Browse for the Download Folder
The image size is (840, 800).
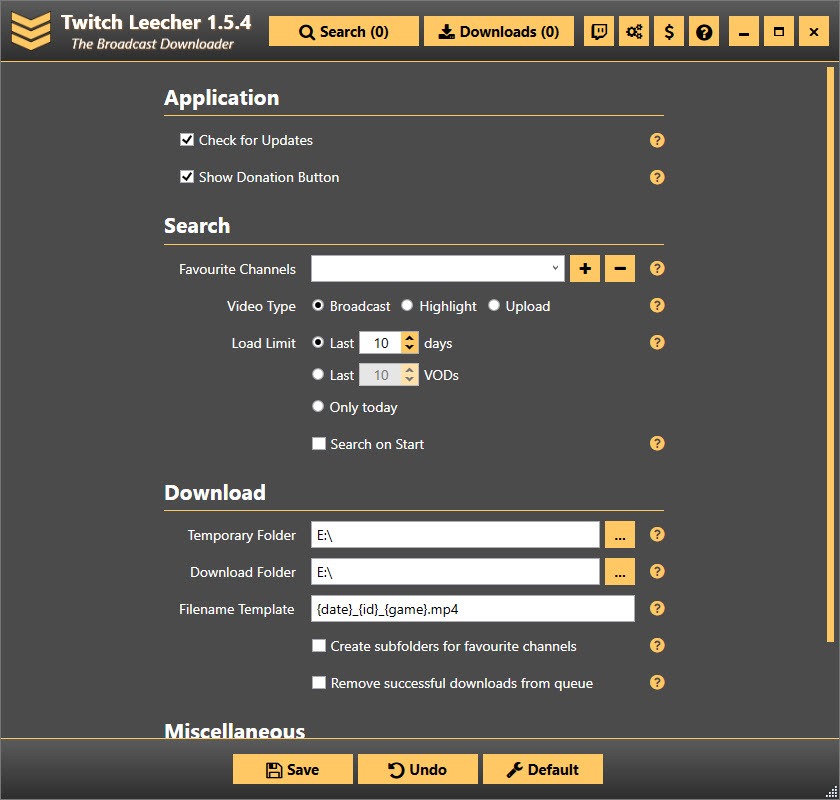[x=619, y=571]
